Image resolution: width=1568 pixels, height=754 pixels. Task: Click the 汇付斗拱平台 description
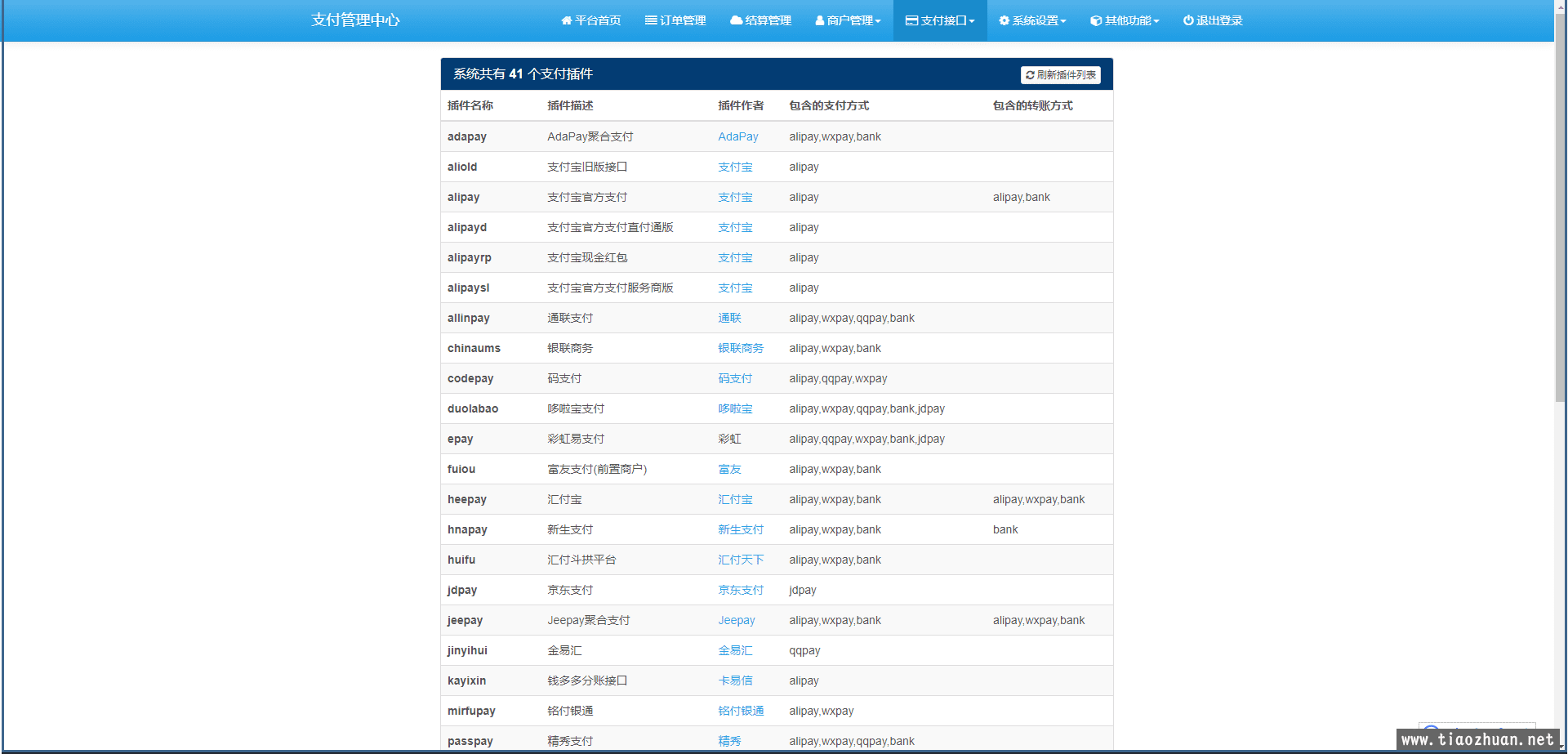[x=581, y=560]
